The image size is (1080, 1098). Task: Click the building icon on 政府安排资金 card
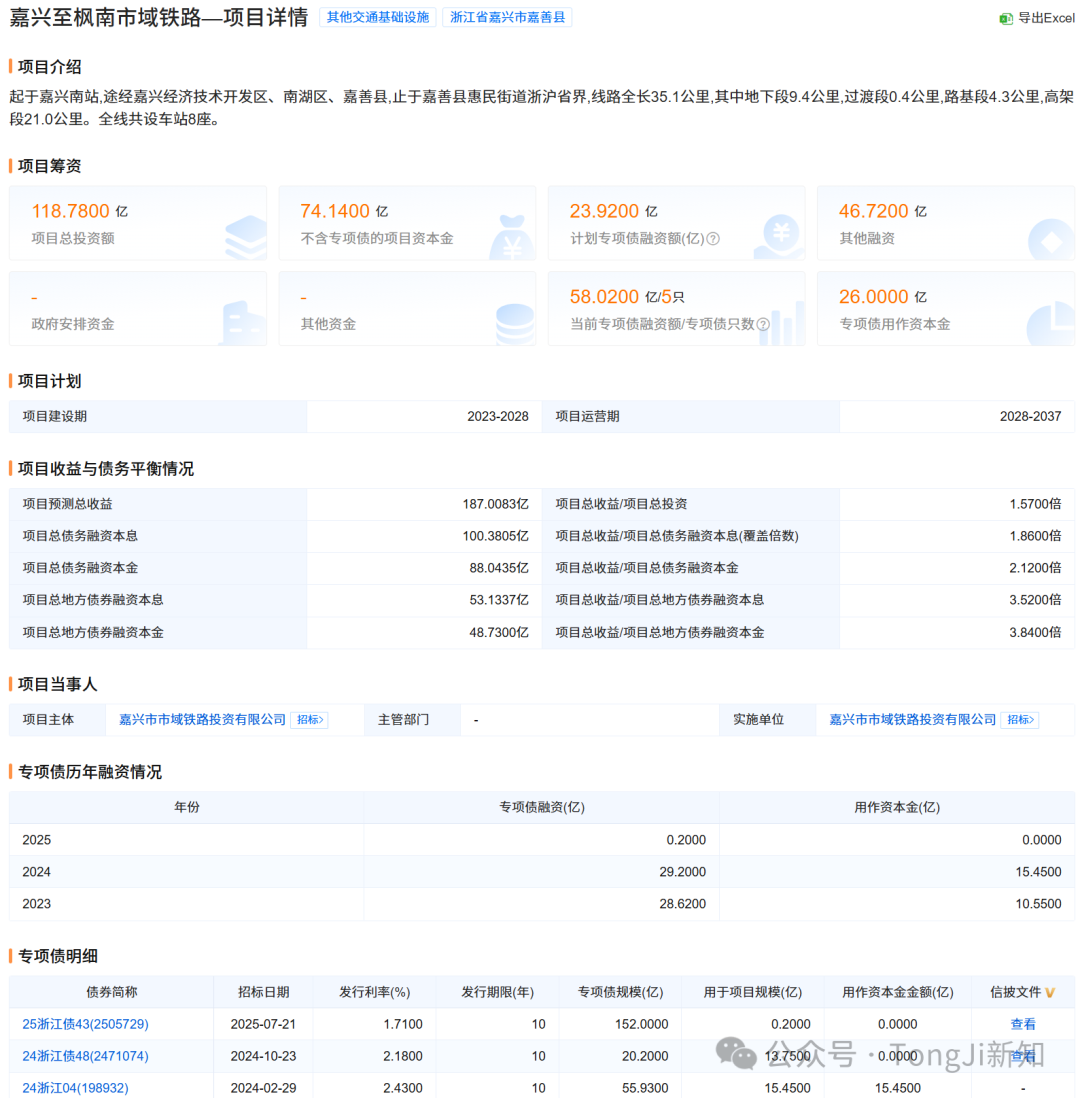pos(243,324)
